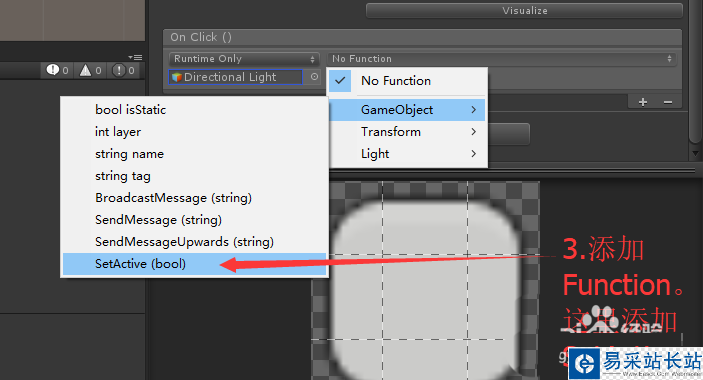Select the checked No Function menu entry
Viewport: 703px width, 380px height.
pyautogui.click(x=408, y=81)
